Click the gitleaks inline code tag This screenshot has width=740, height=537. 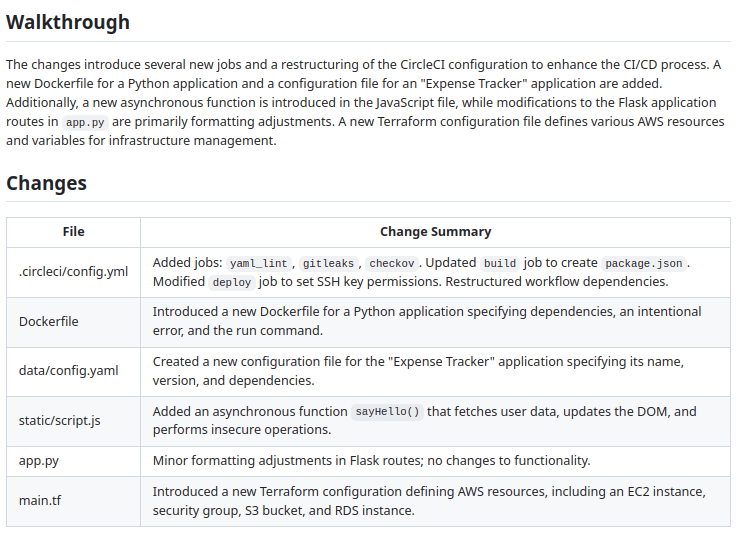329,263
